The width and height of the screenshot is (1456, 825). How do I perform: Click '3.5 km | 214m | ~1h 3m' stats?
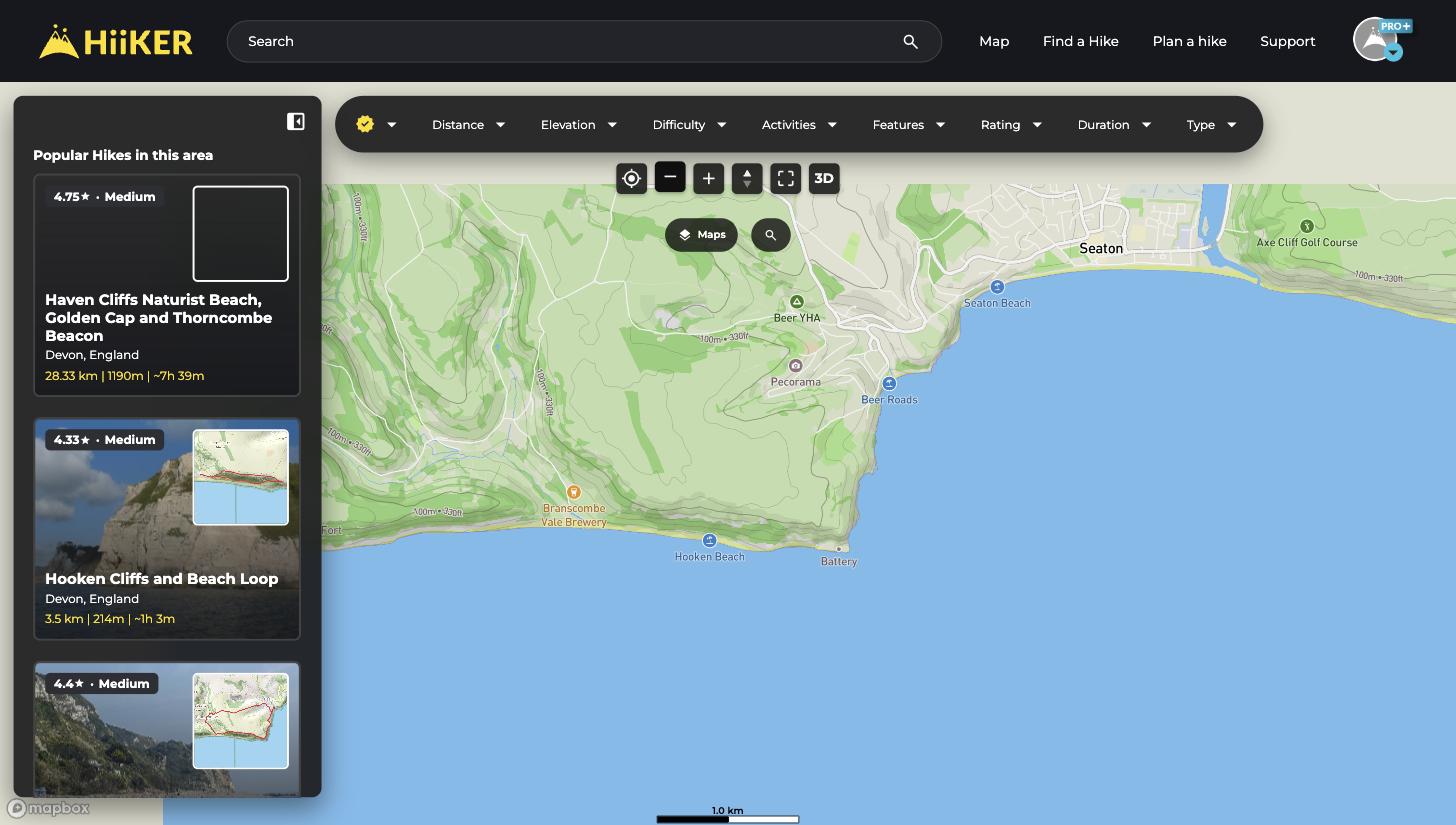(110, 619)
